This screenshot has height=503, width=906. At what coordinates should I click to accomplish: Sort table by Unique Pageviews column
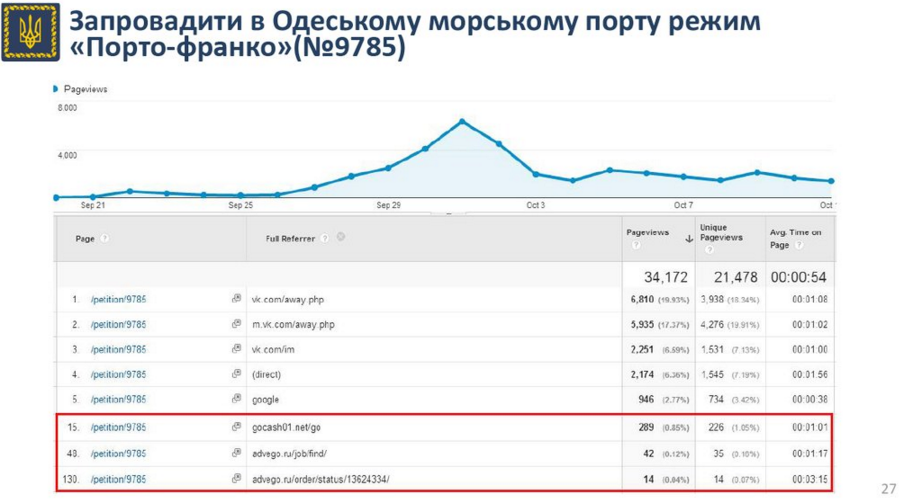coord(720,233)
